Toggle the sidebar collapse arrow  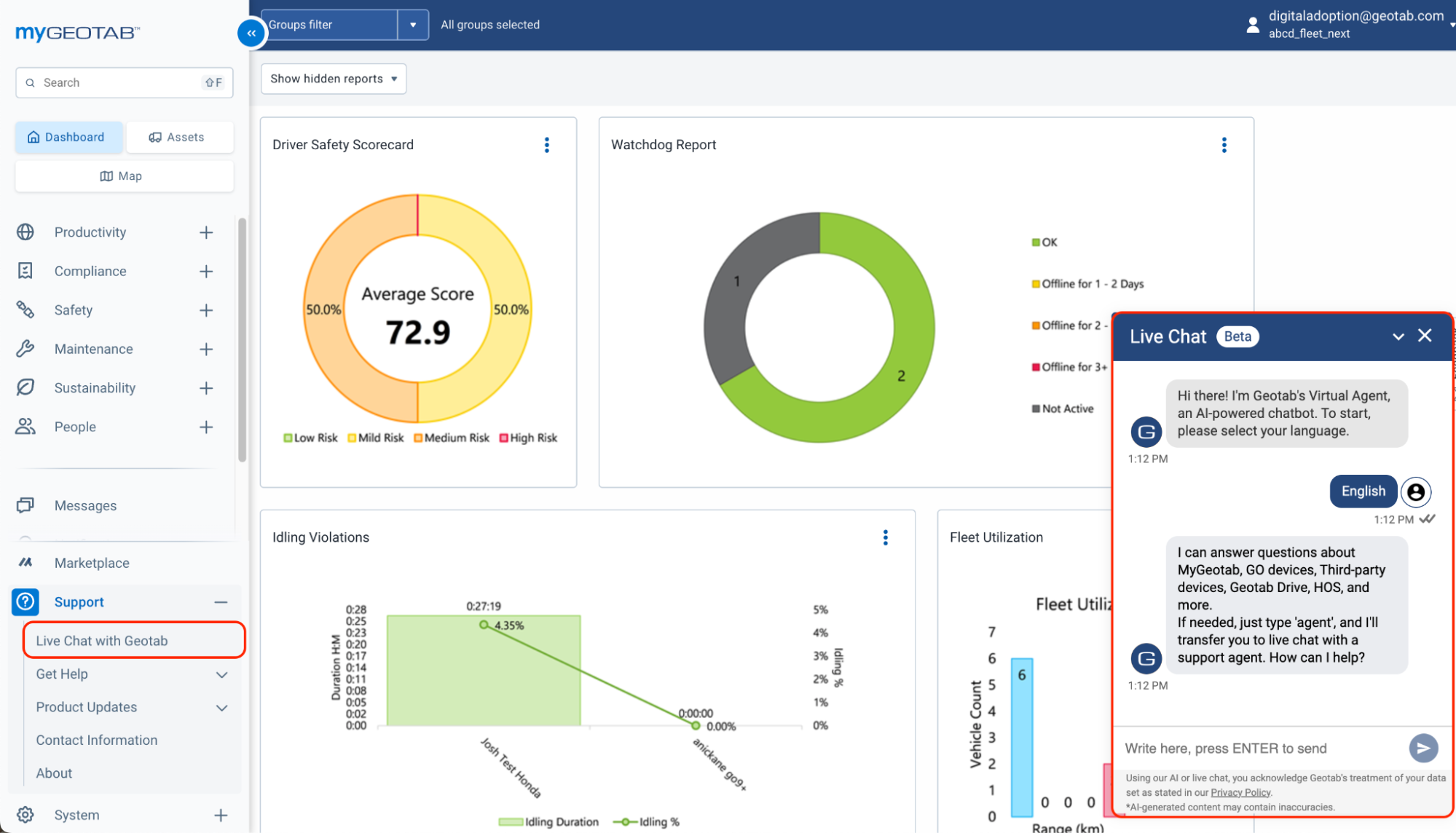click(250, 31)
